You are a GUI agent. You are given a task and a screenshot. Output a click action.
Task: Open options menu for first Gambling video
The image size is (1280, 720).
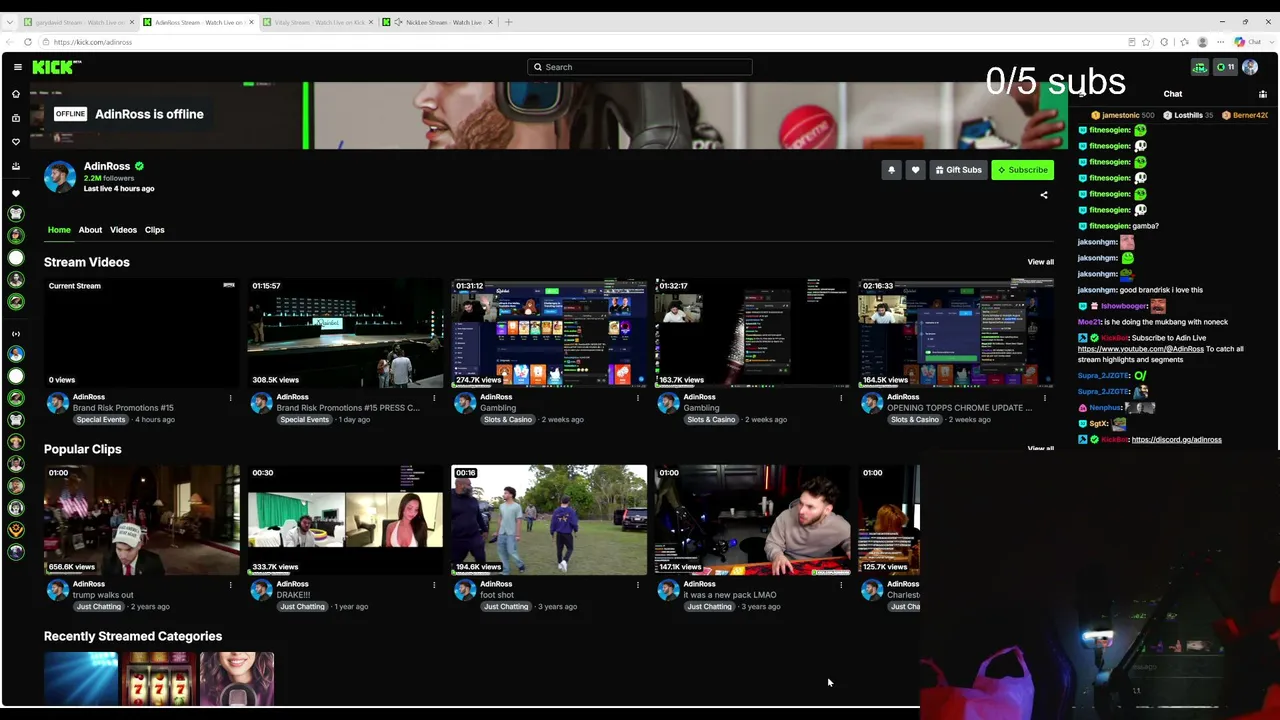[x=638, y=398]
